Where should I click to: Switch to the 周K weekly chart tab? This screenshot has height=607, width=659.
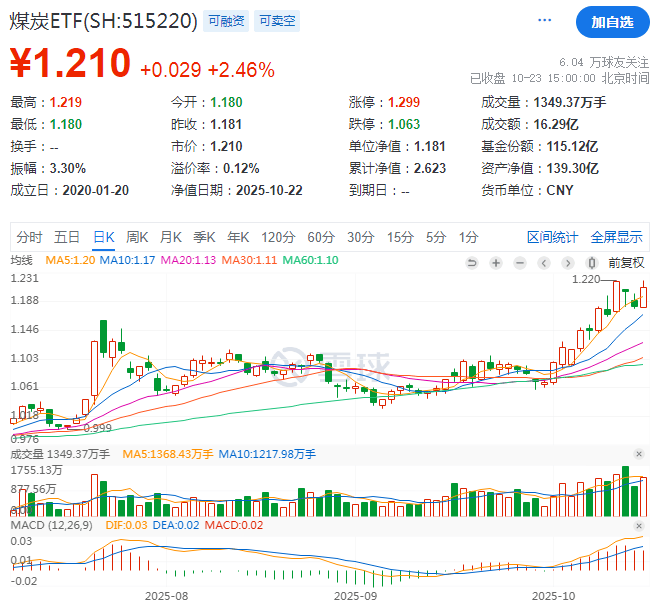click(137, 237)
